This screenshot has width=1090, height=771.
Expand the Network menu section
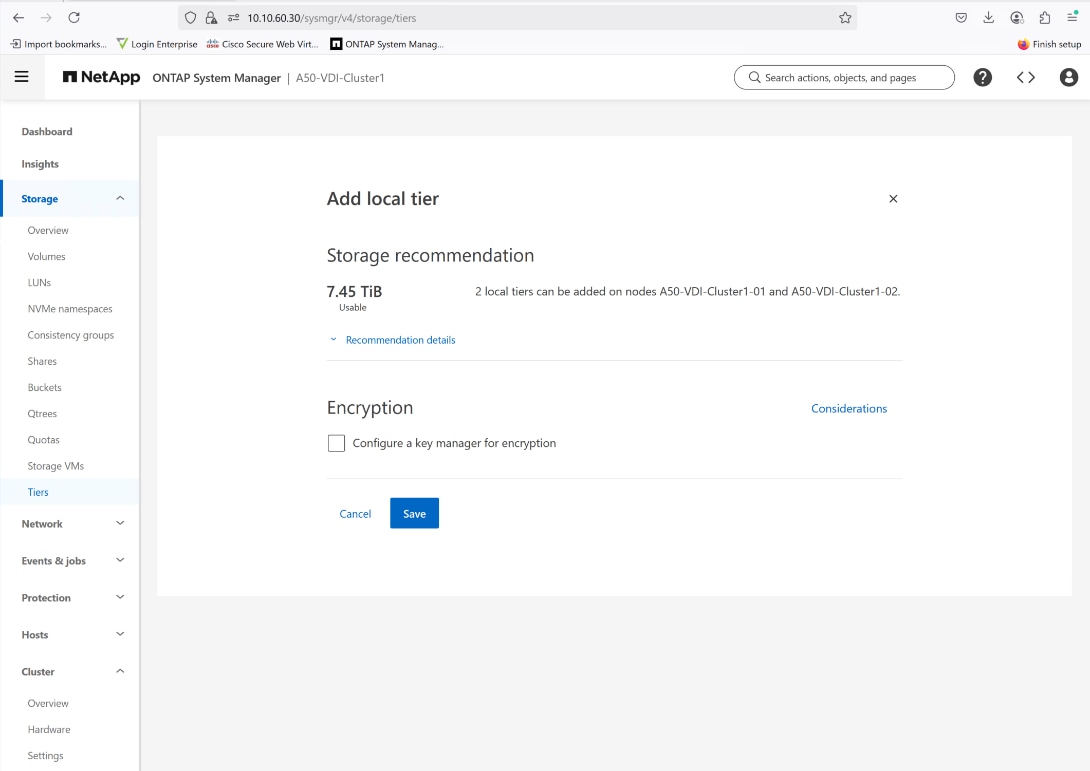point(120,523)
